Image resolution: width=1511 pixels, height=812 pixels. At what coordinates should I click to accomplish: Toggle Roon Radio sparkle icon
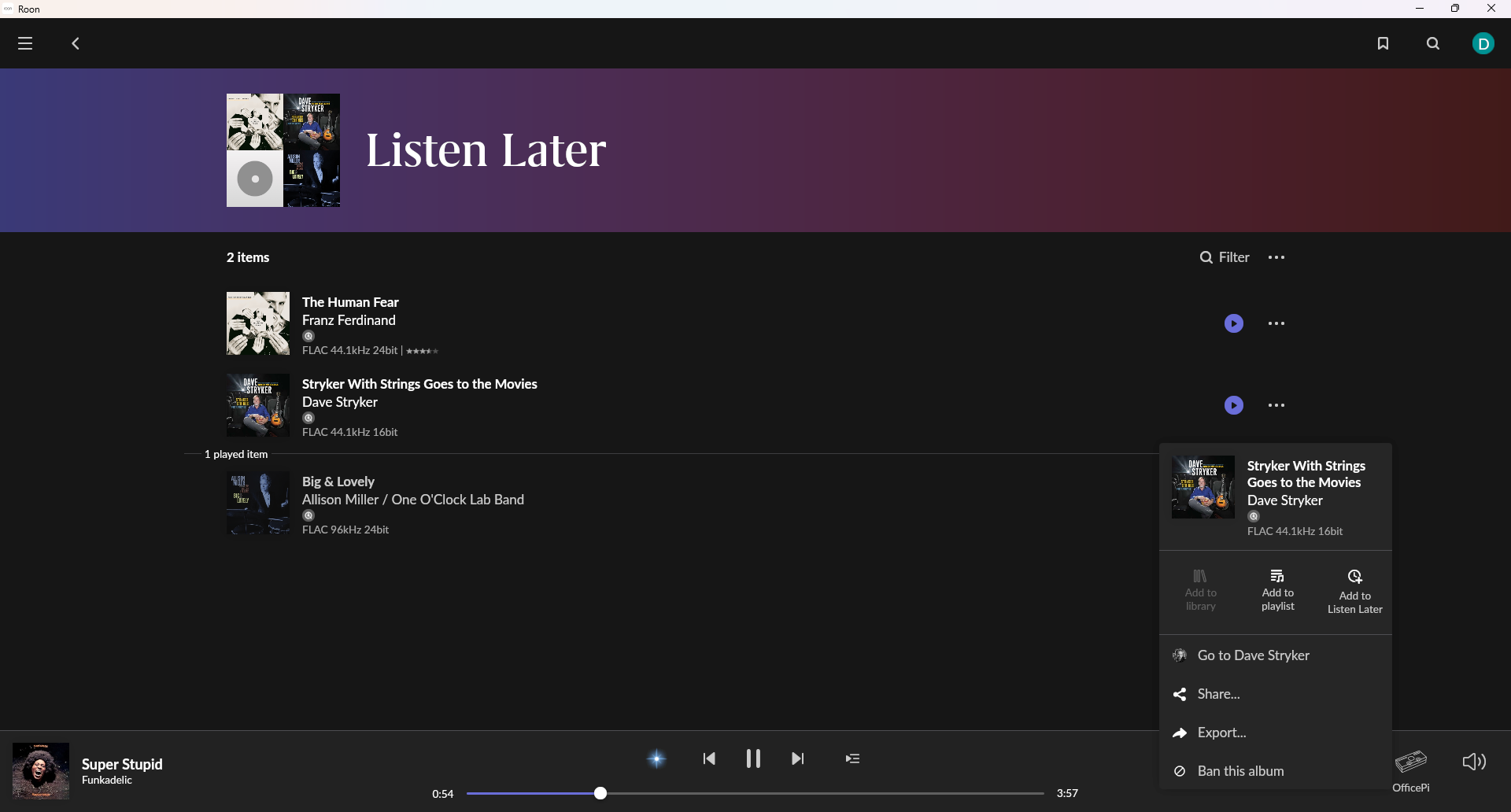point(657,758)
